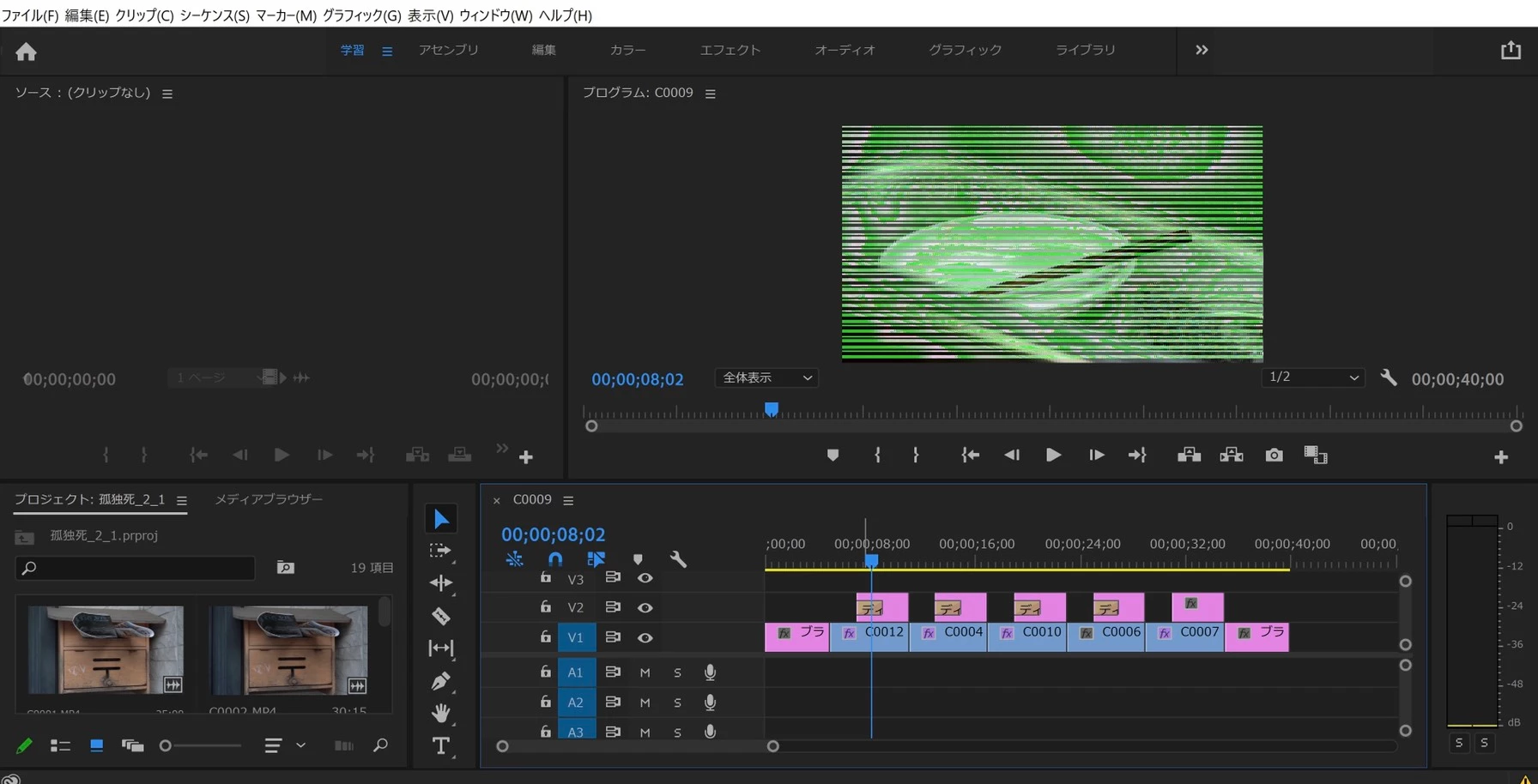Screen dimensions: 1538x784
Task: Open the グラフィック(G) menu
Action: (x=362, y=15)
